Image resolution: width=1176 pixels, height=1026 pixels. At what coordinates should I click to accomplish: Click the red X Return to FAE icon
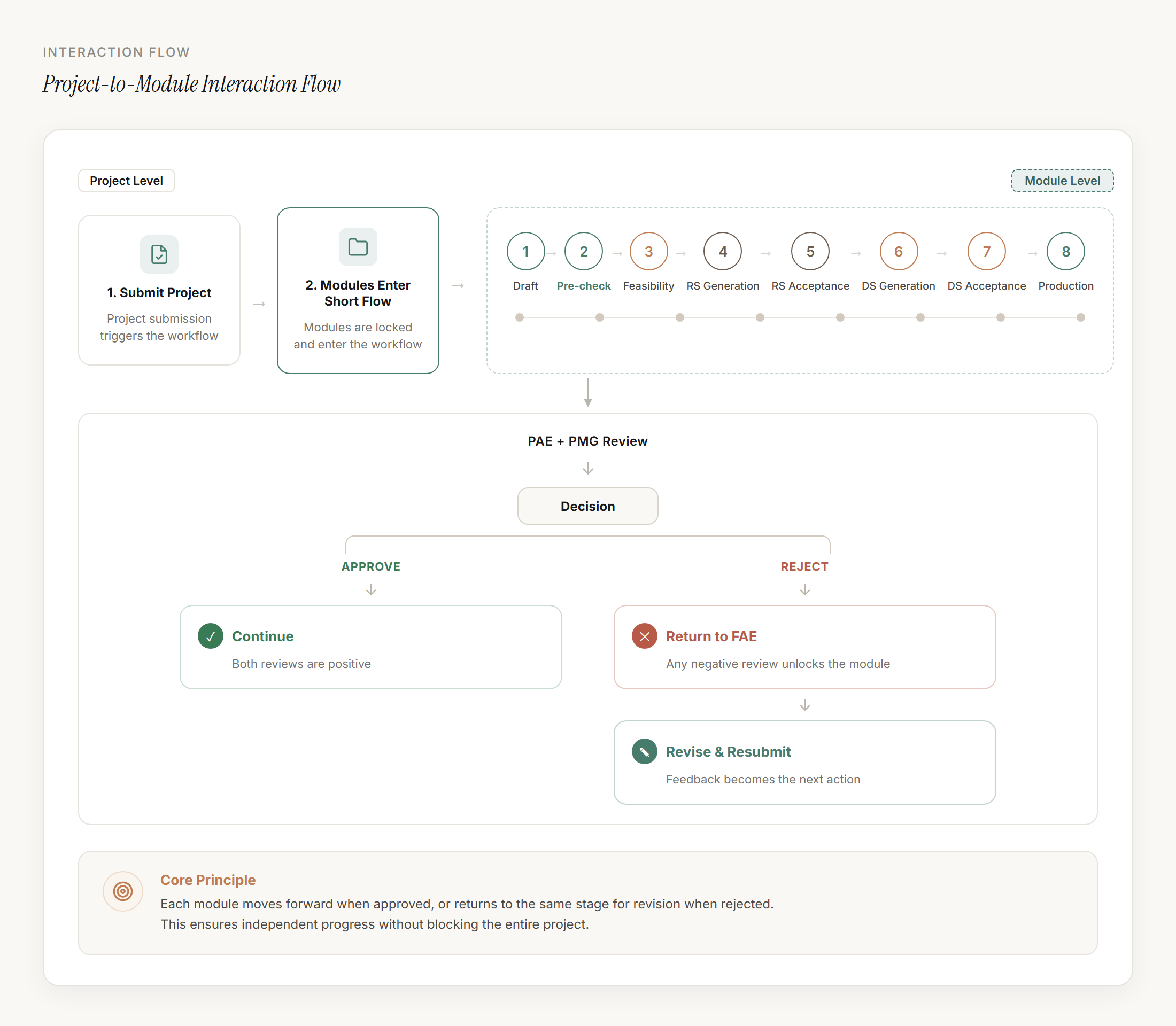tap(645, 636)
